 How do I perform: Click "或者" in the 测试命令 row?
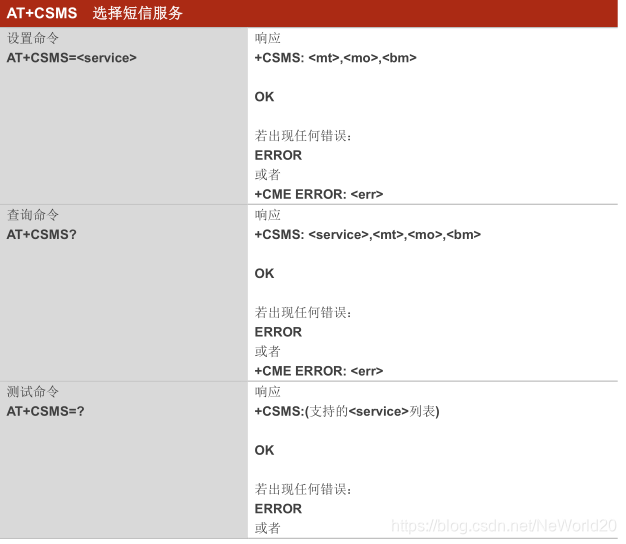(x=267, y=528)
